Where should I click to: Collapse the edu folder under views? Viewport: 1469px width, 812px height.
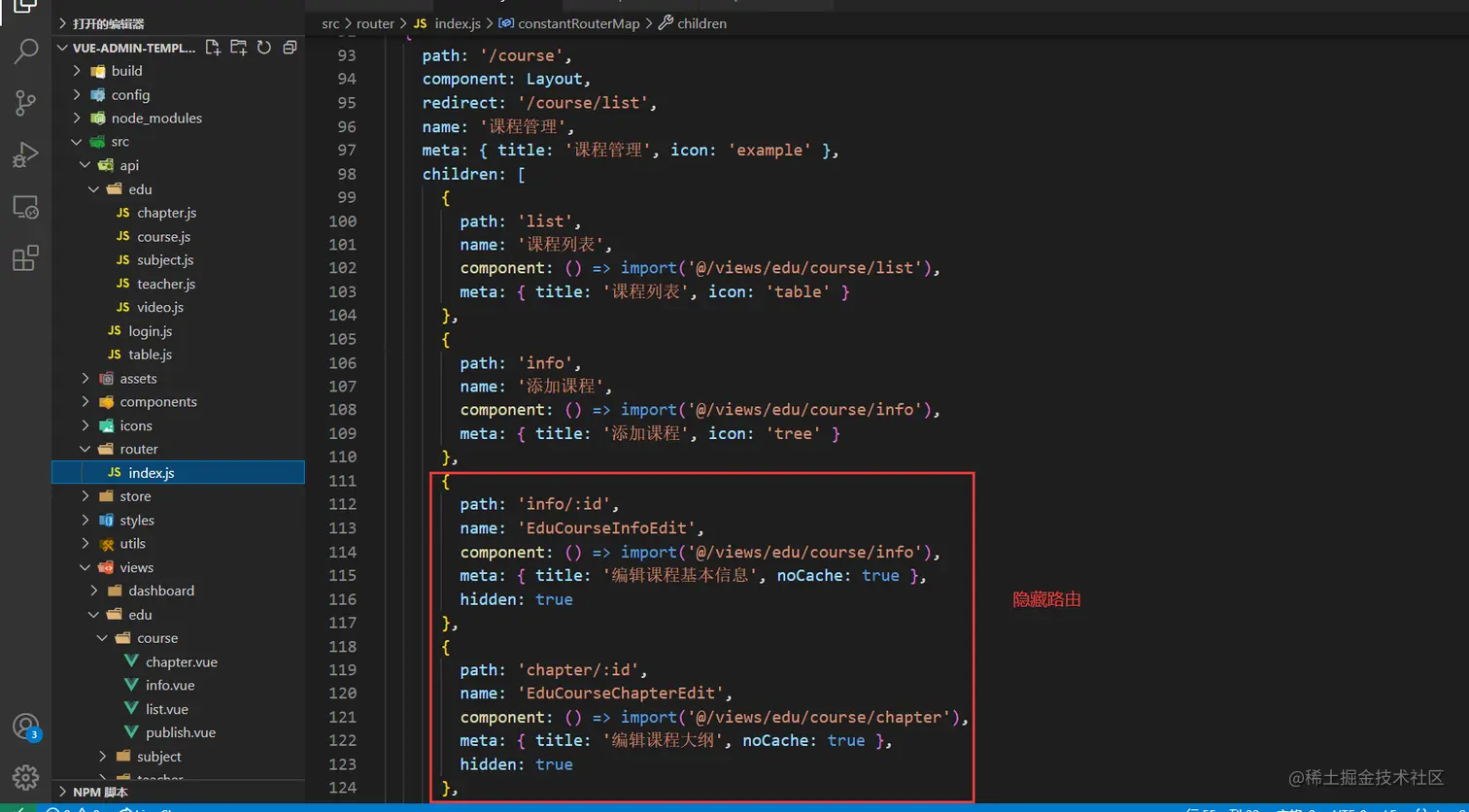pos(178,614)
